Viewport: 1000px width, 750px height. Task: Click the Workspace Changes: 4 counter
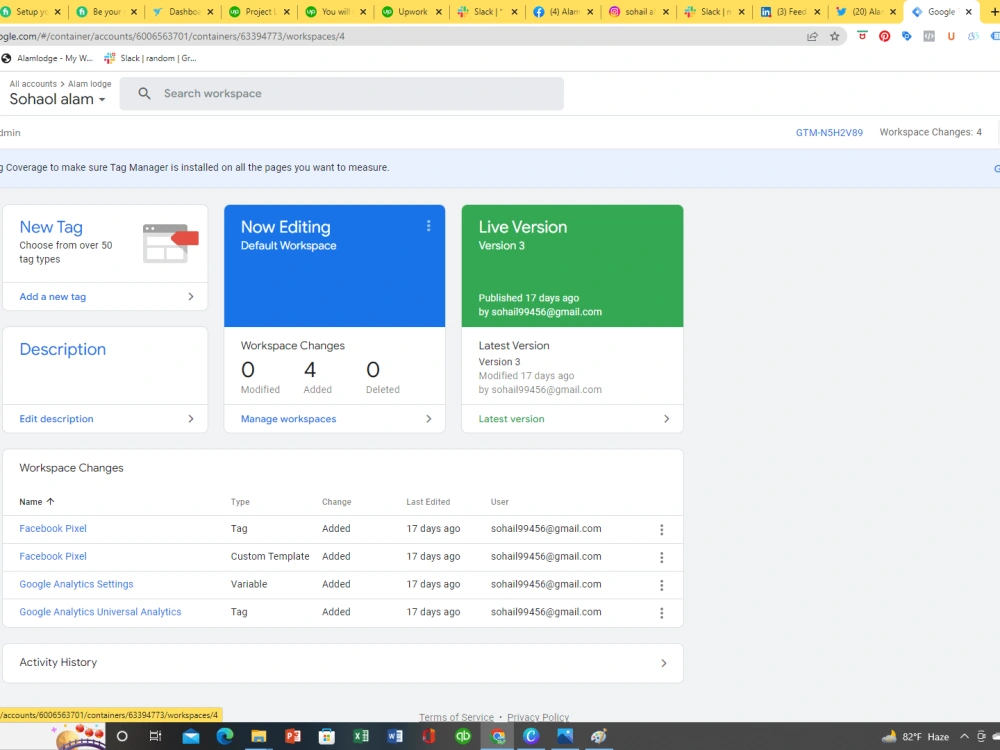(x=930, y=132)
